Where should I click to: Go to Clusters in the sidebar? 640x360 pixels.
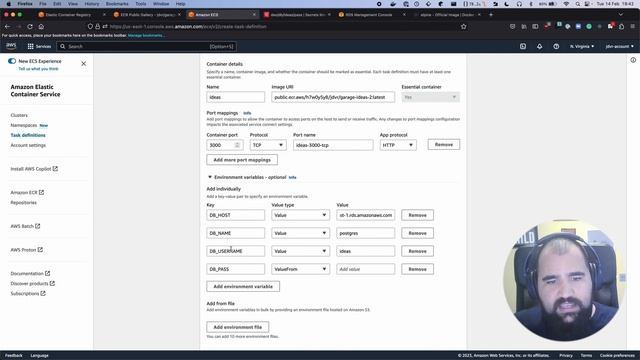[19, 115]
